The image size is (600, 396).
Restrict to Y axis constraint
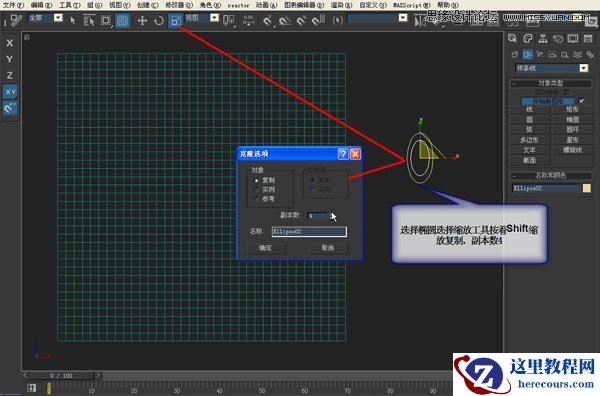coord(10,59)
